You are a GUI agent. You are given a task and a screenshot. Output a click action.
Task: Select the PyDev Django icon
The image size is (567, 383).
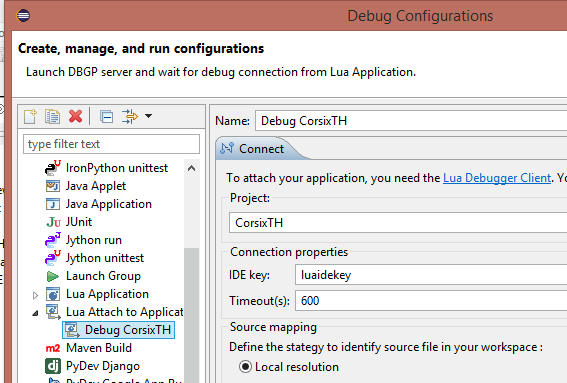pyautogui.click(x=53, y=366)
